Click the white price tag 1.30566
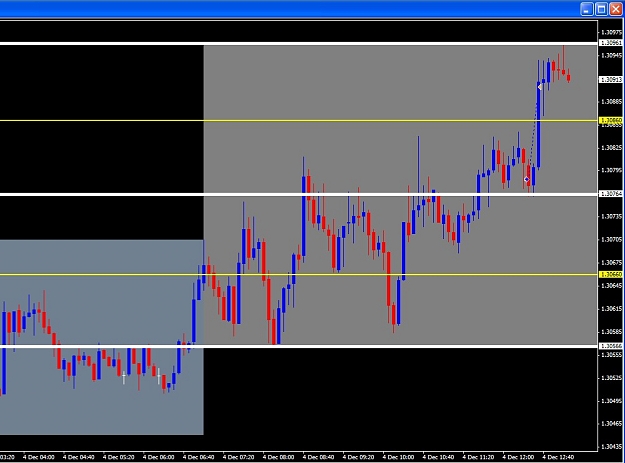625x463 pixels. (611, 346)
